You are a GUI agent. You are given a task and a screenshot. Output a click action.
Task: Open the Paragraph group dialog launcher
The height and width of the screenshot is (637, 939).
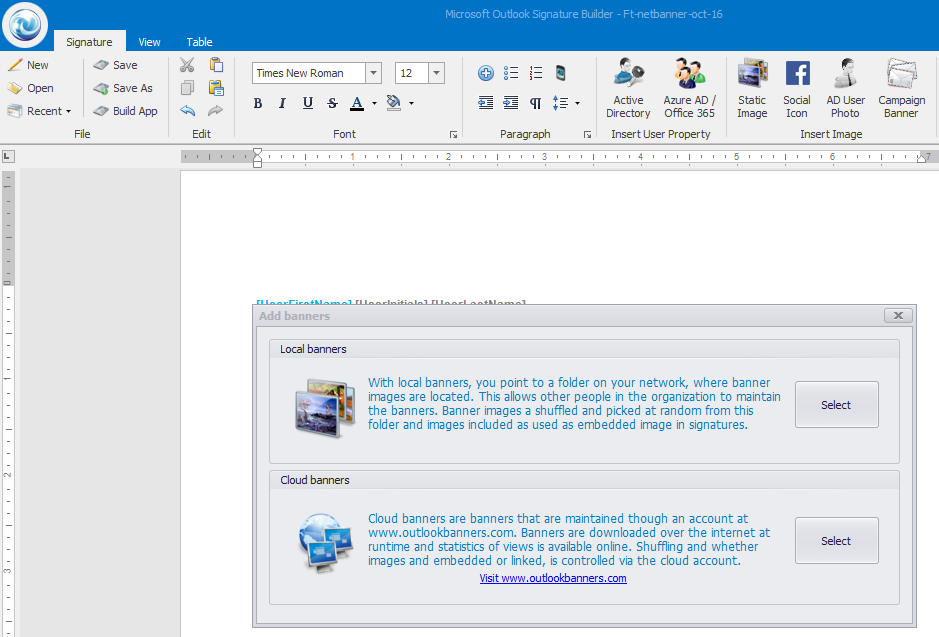pyautogui.click(x=587, y=135)
